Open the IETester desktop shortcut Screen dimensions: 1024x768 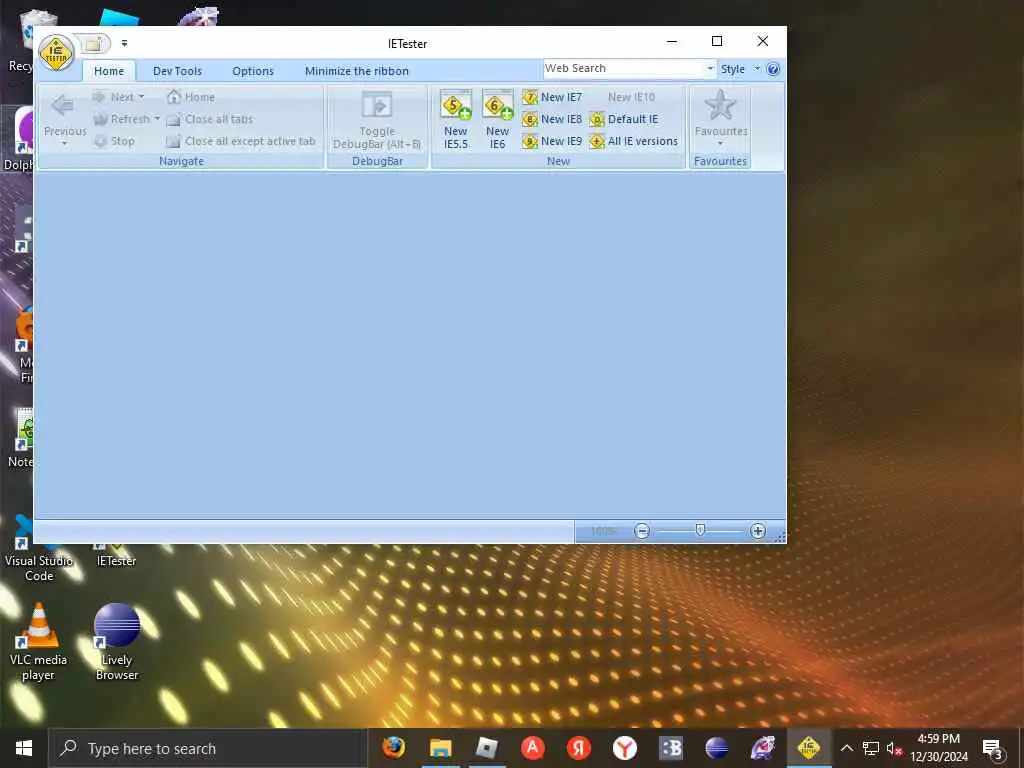click(116, 555)
